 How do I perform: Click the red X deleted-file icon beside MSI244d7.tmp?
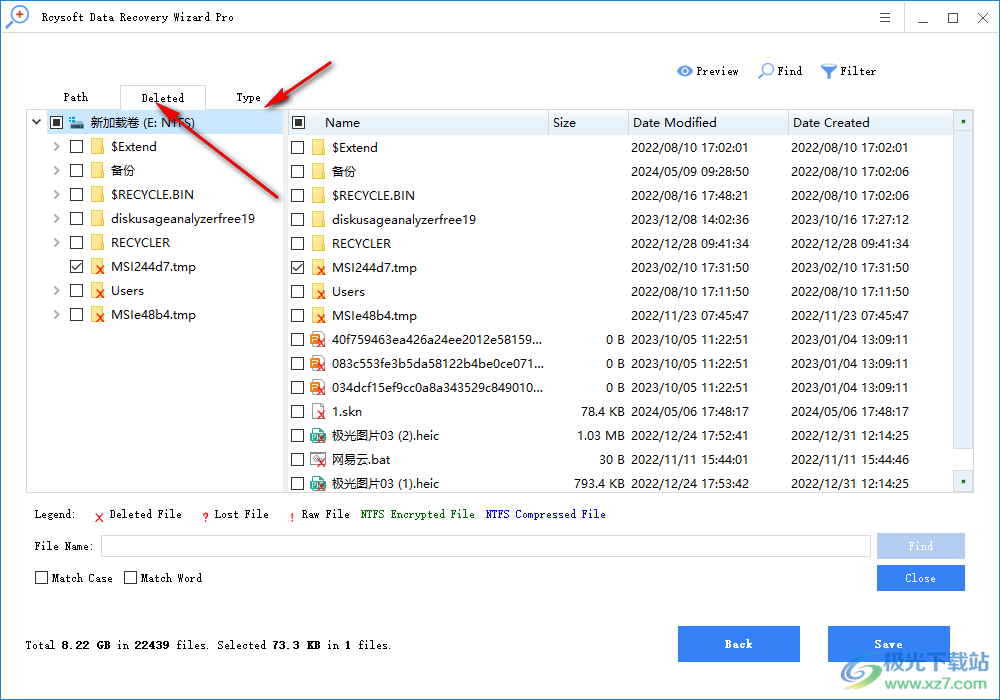point(97,266)
